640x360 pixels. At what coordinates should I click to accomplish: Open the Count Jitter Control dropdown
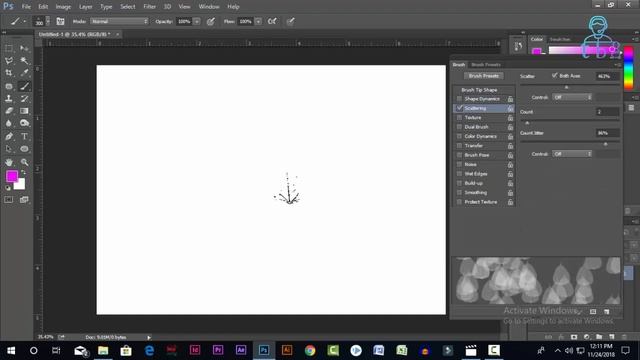[x=572, y=154]
